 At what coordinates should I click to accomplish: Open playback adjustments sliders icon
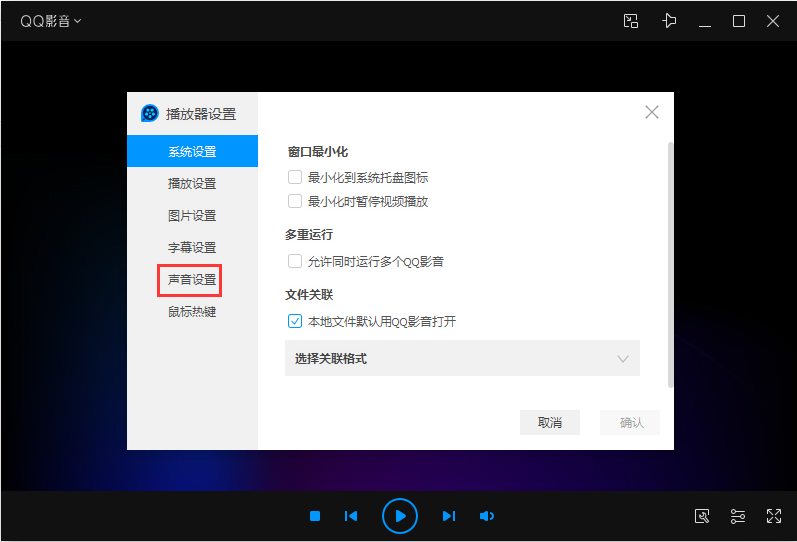tap(738, 516)
